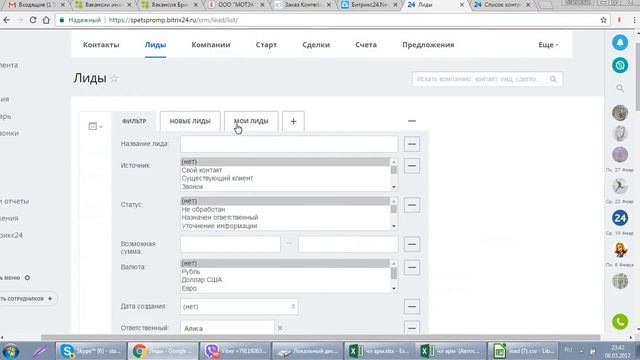Click down arrow of Источник list scrollbar
The width and height of the screenshot is (640, 360).
[394, 187]
